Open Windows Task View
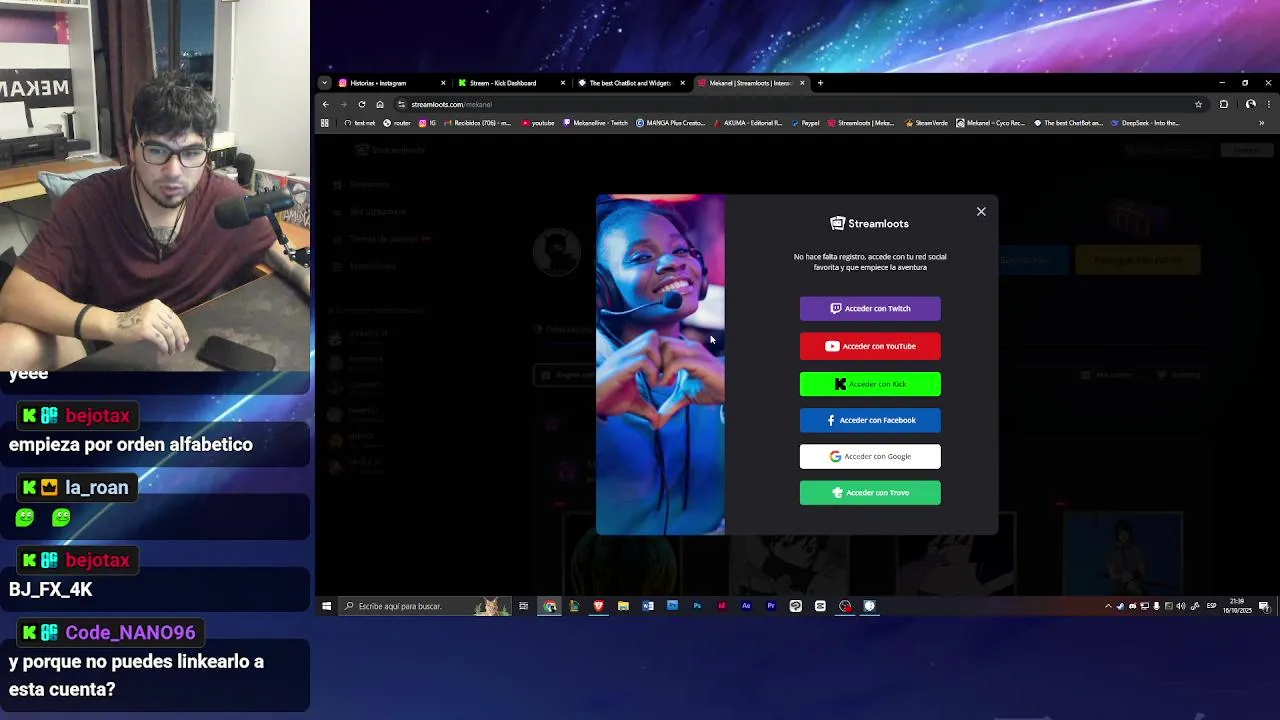This screenshot has width=1280, height=720. tap(523, 606)
